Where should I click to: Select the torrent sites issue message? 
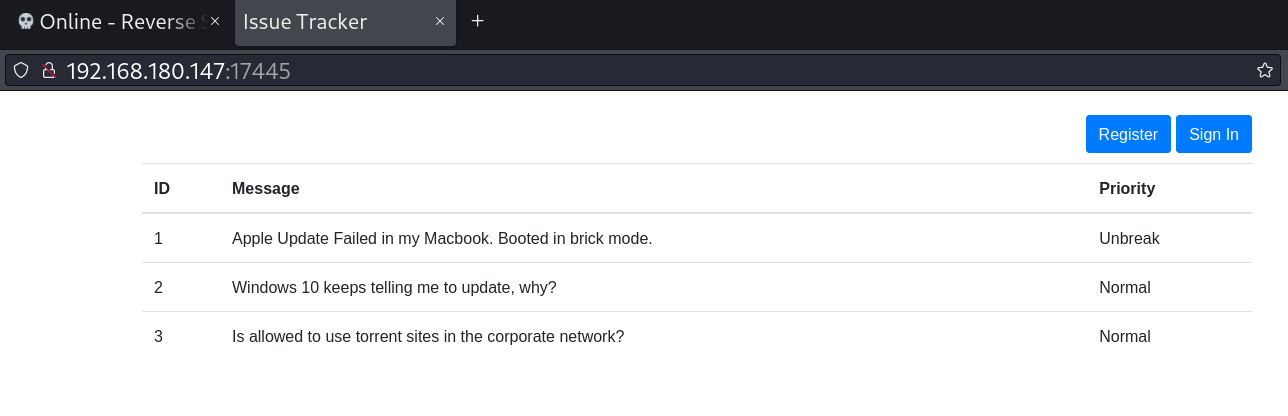point(427,336)
